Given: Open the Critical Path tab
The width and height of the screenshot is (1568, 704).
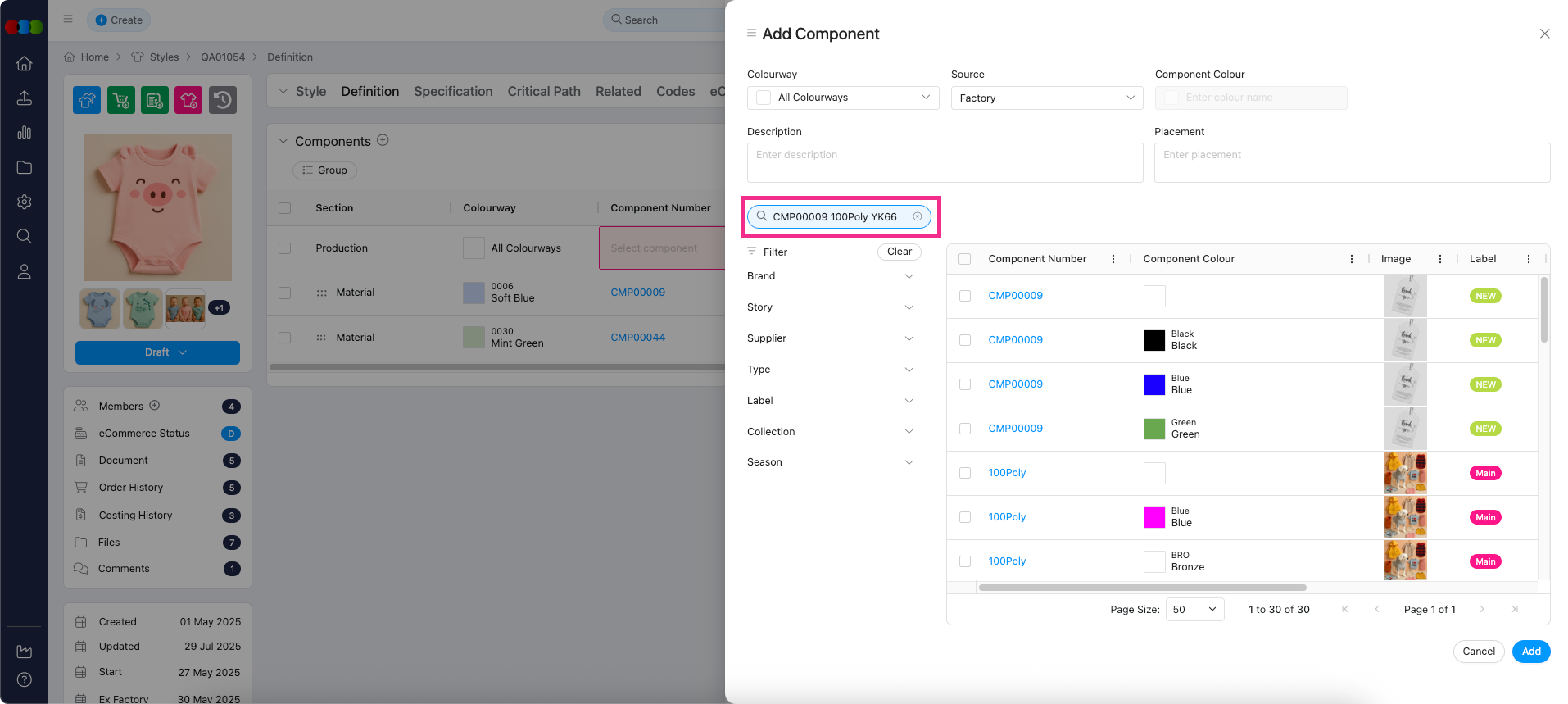Looking at the screenshot, I should click(x=543, y=91).
